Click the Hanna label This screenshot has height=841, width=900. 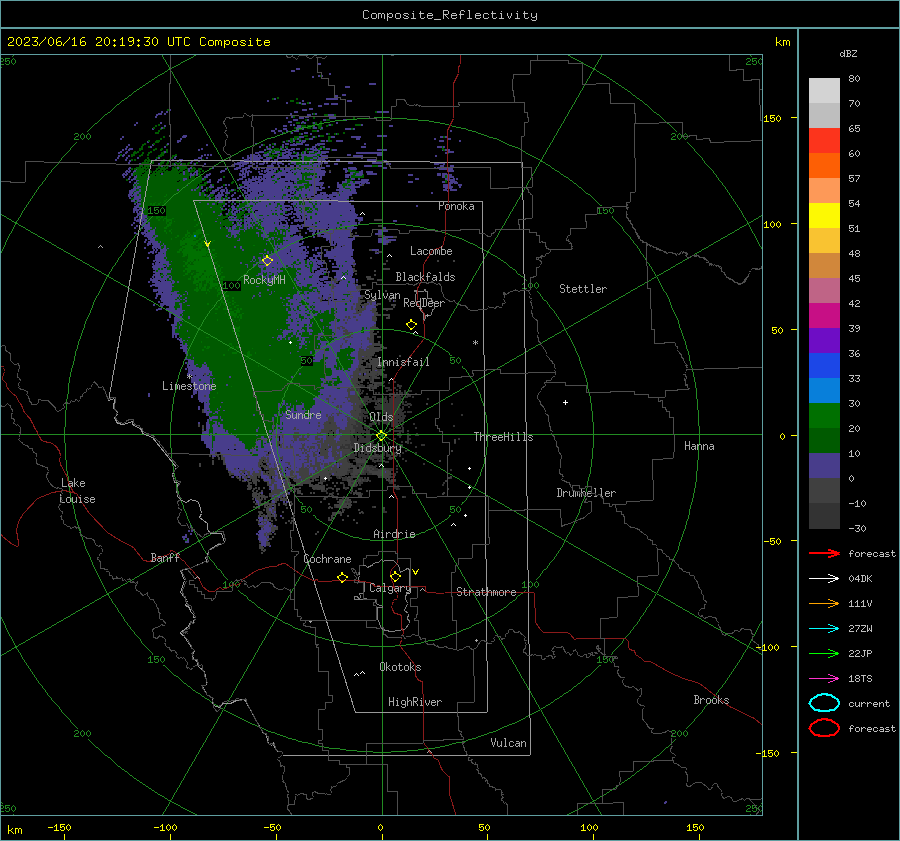coord(699,446)
